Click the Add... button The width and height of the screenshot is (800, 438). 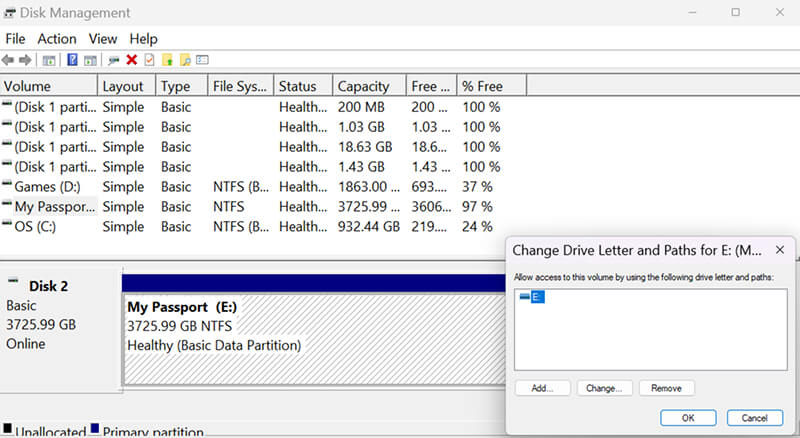tap(542, 388)
